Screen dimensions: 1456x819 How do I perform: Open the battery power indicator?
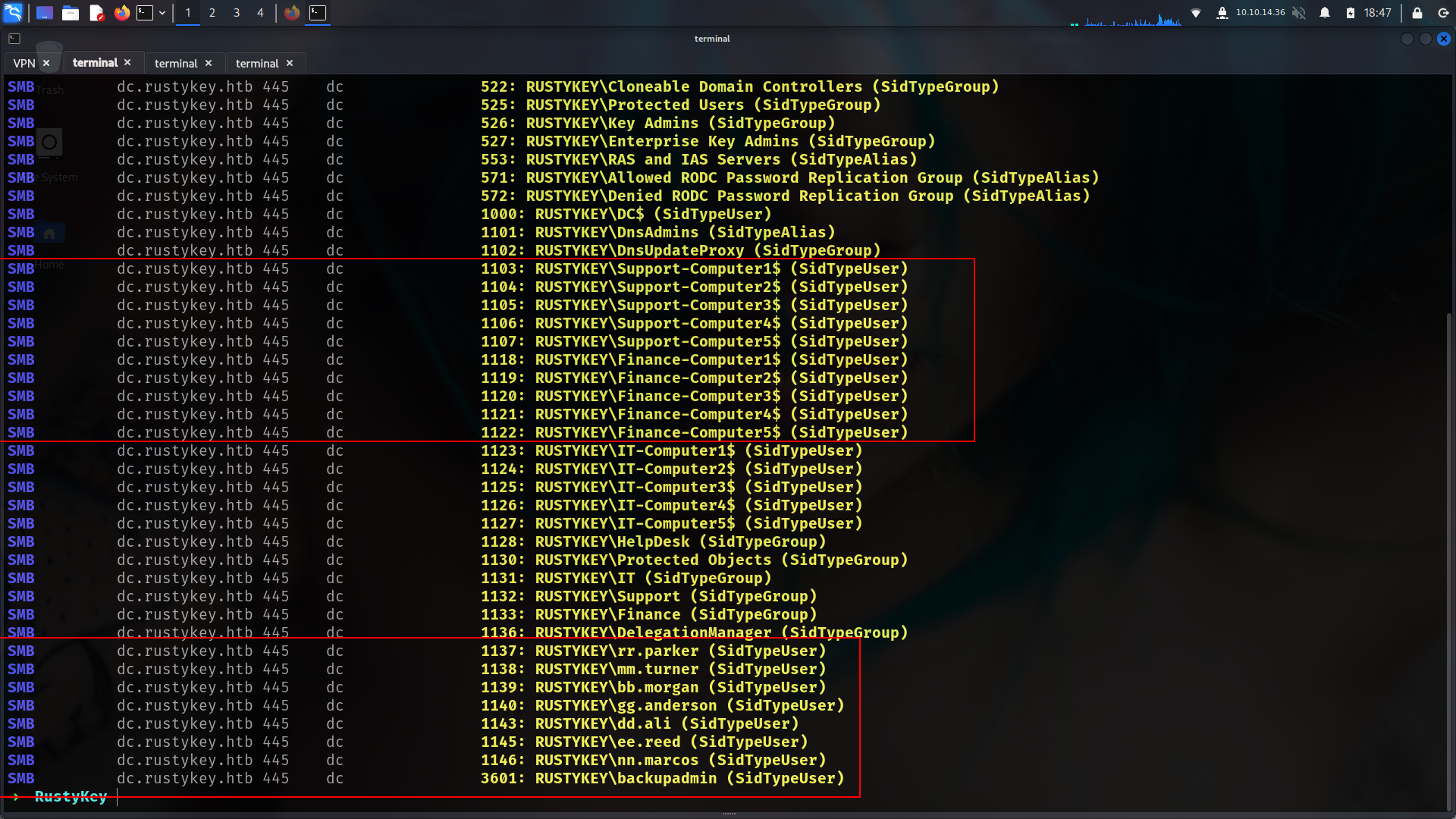tap(1351, 13)
